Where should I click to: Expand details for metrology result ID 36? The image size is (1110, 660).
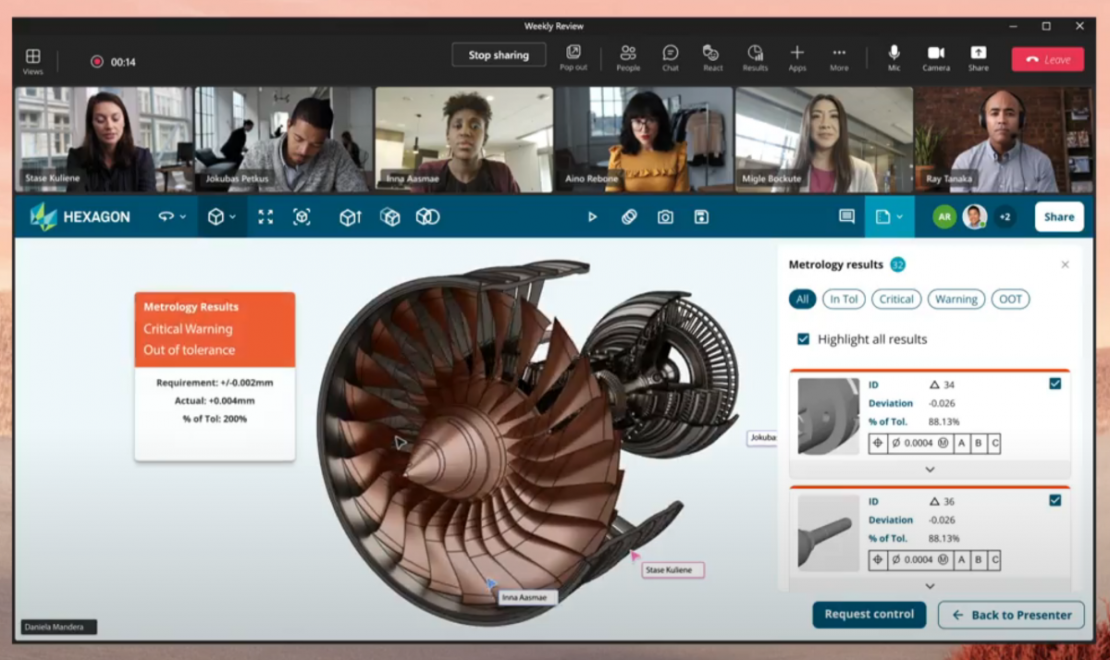coord(930,586)
